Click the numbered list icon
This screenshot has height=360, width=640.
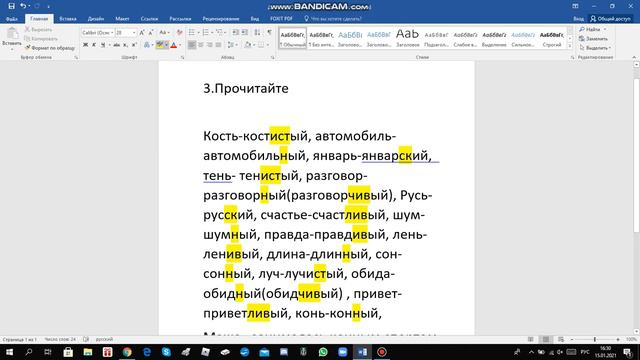click(206, 33)
